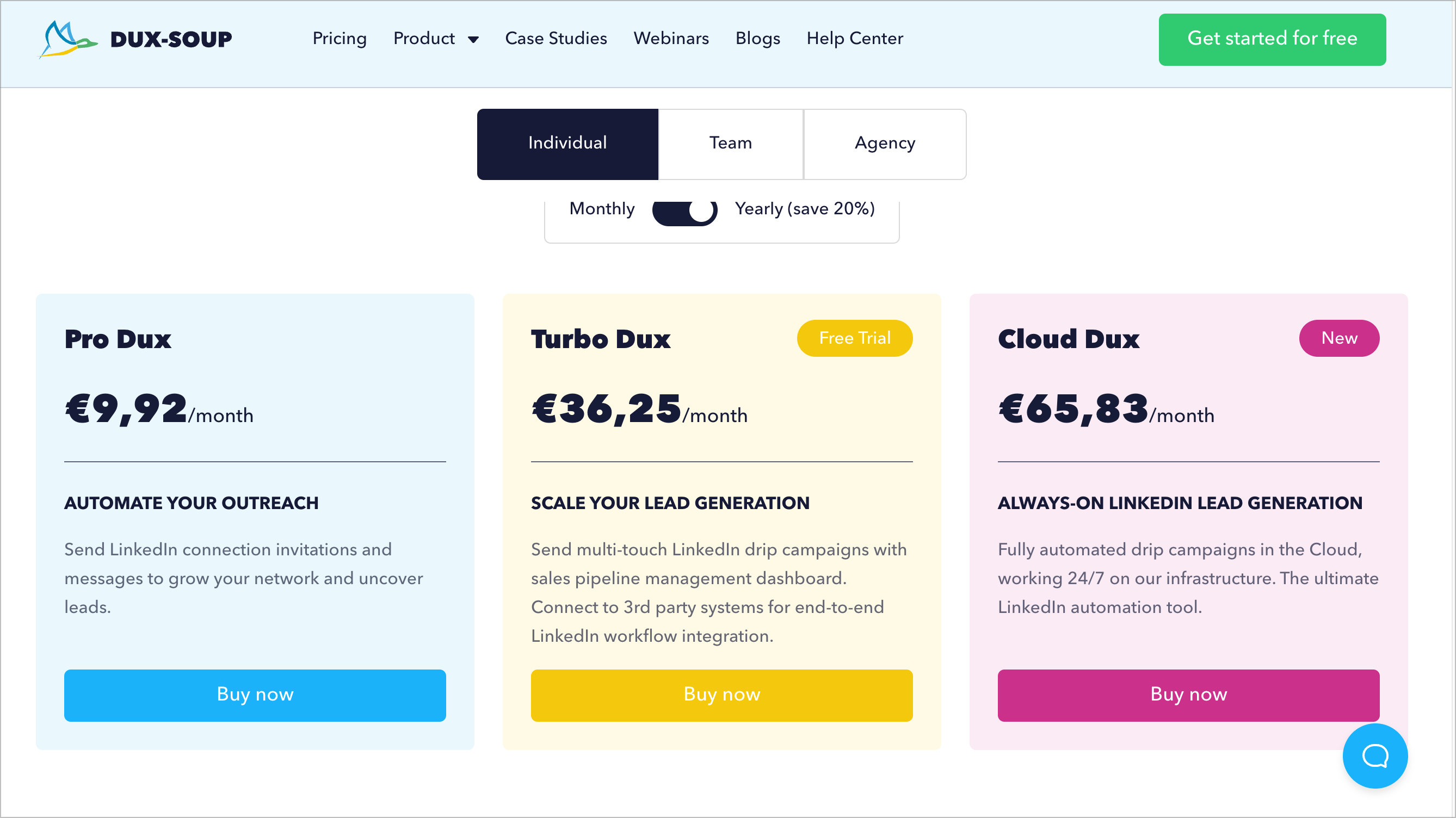Click SCALE YOUR LEAD GENERATION heading
This screenshot has width=1456, height=818.
[x=670, y=503]
